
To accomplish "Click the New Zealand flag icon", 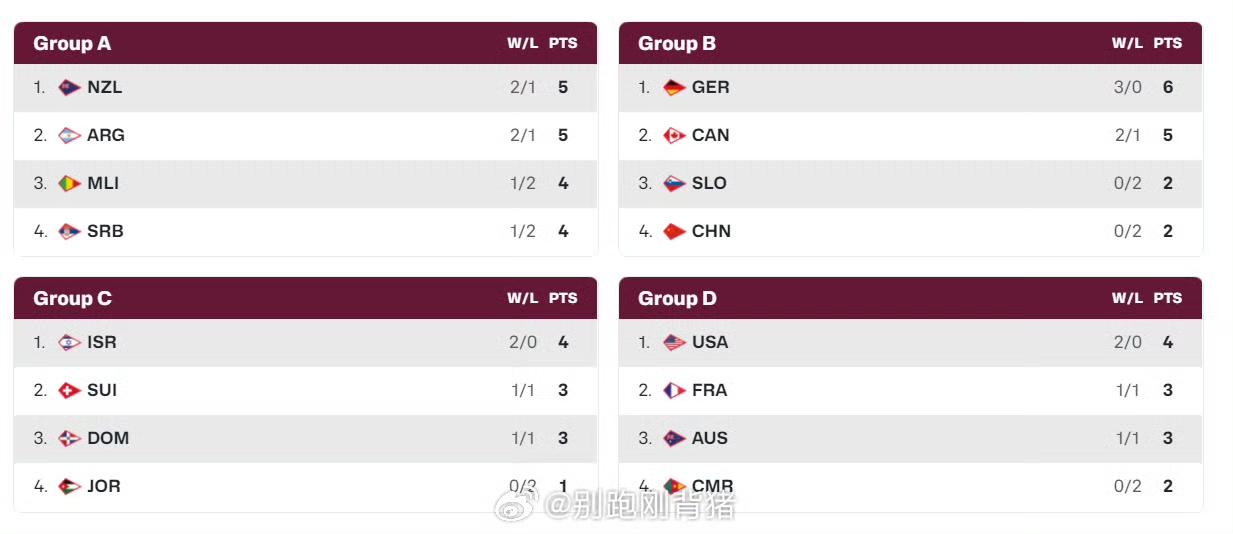I will coord(69,87).
